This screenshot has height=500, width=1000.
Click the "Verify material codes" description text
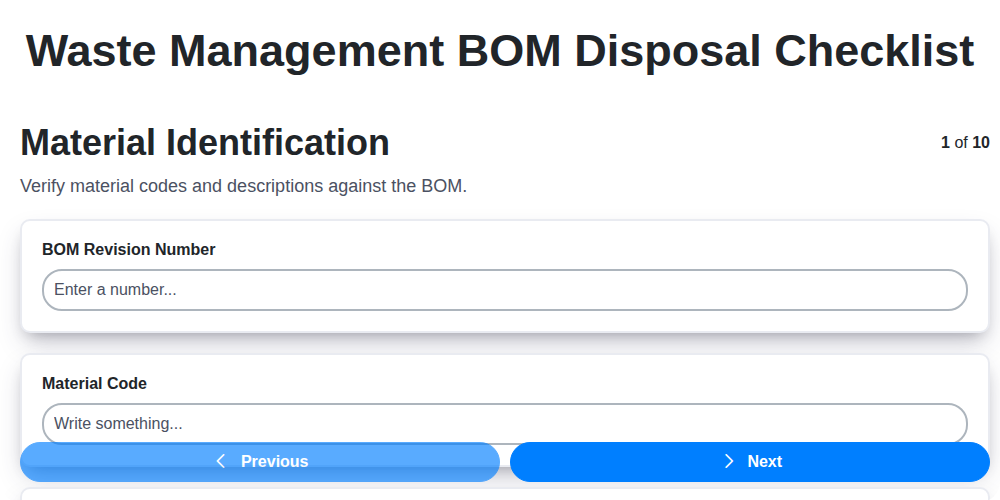click(x=243, y=186)
